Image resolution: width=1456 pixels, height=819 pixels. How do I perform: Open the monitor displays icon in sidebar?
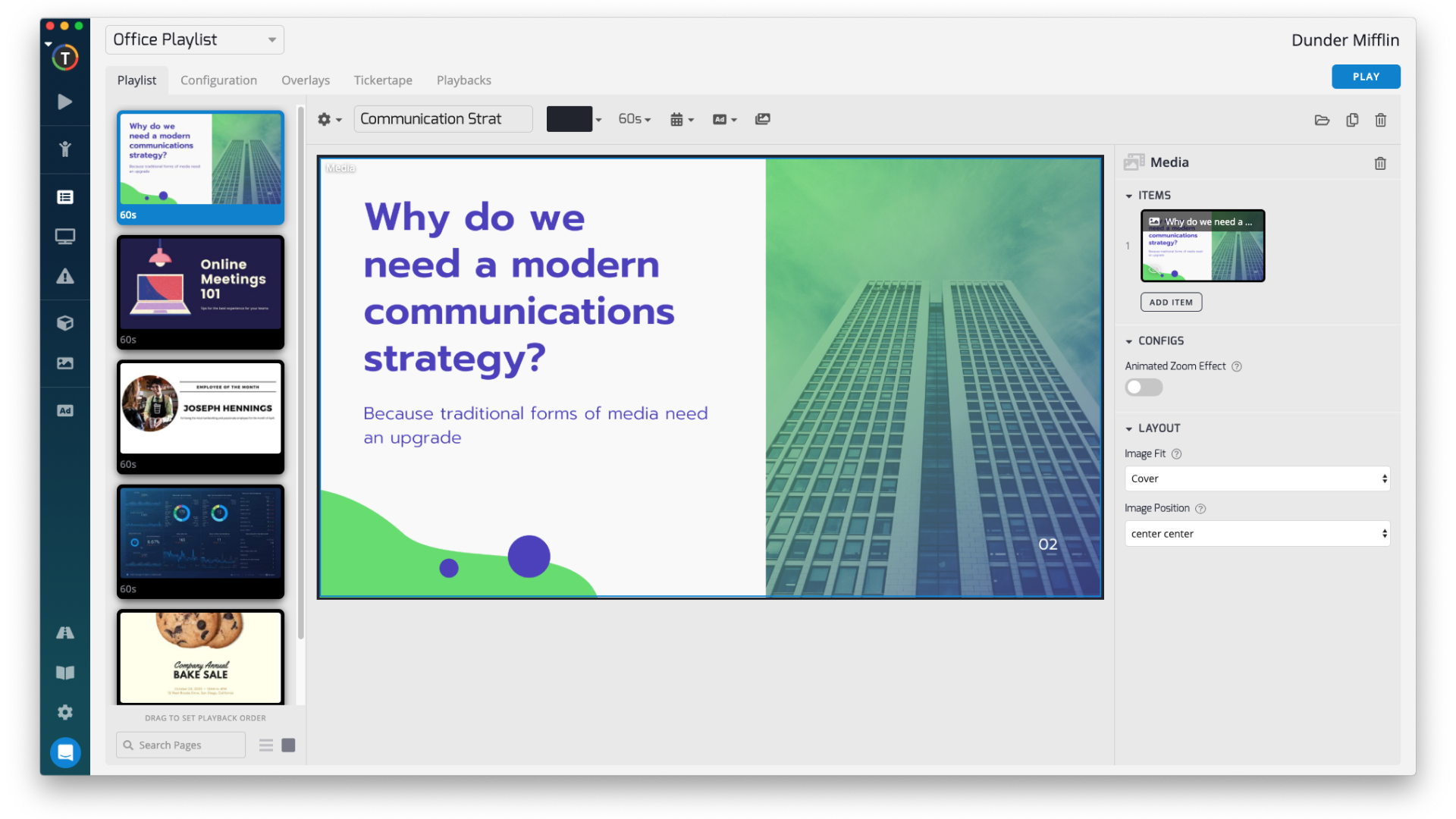(x=65, y=237)
